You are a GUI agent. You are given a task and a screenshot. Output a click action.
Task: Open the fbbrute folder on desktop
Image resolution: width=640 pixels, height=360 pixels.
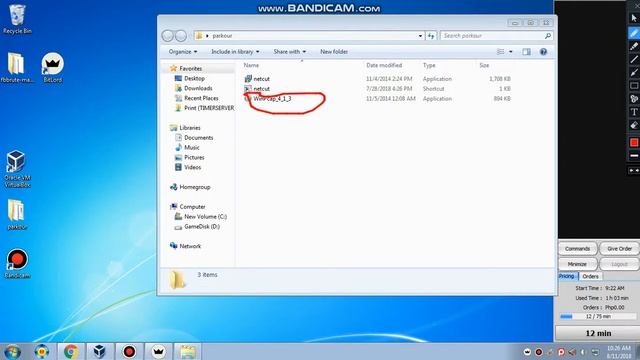(x=17, y=68)
